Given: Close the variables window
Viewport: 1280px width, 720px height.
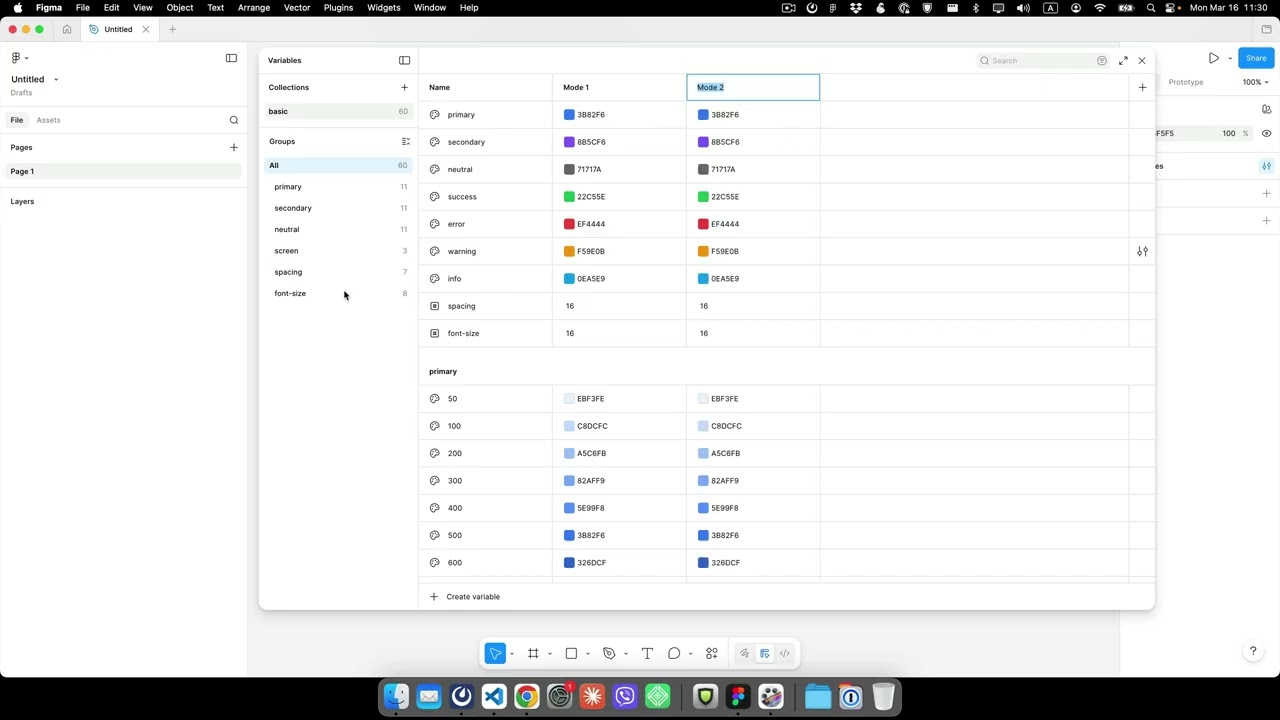Looking at the screenshot, I should 1142,61.
